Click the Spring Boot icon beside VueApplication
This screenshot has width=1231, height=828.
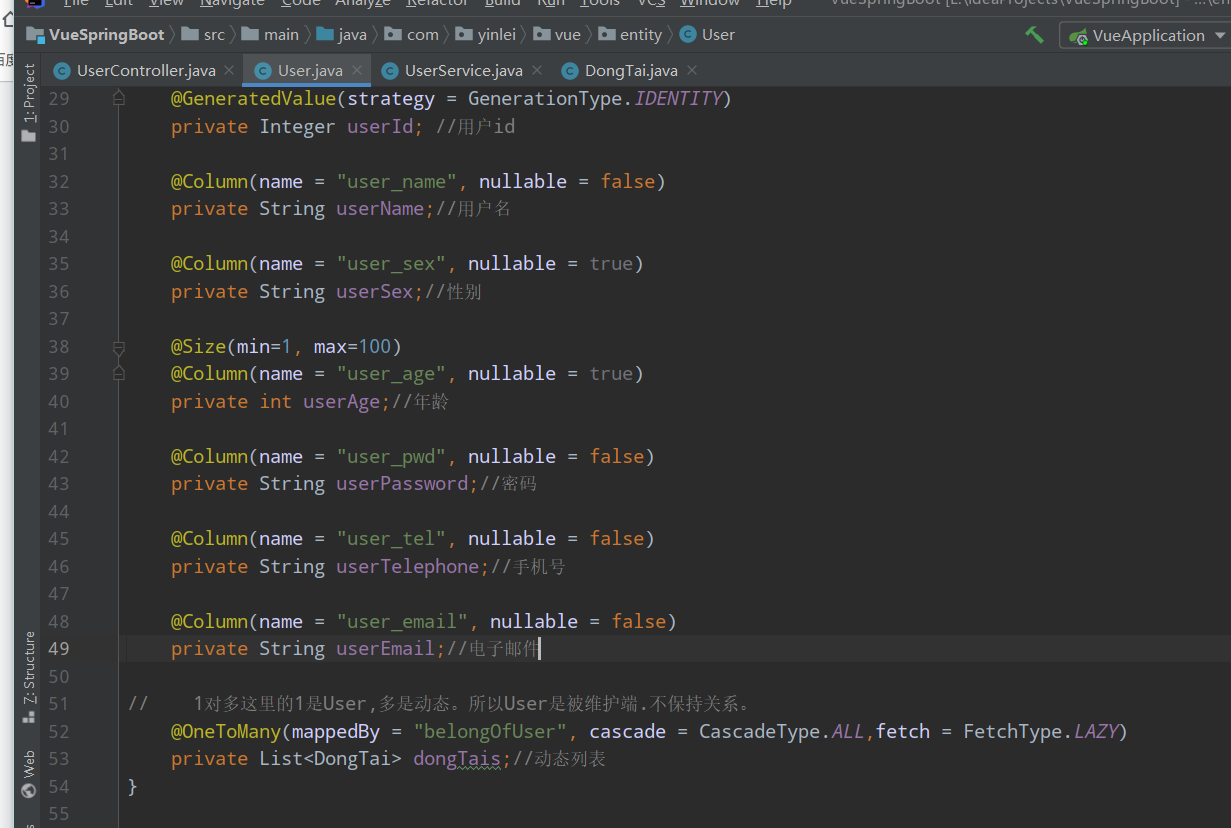click(1078, 35)
